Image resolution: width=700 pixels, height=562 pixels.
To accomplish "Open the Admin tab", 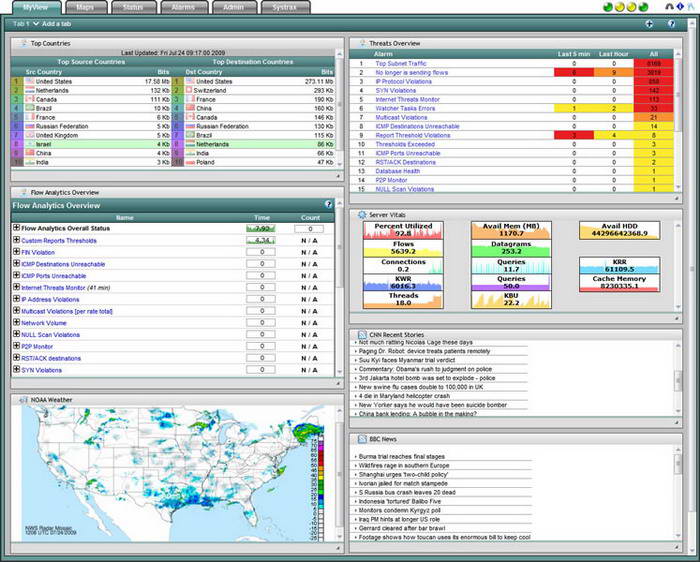I will tap(234, 8).
